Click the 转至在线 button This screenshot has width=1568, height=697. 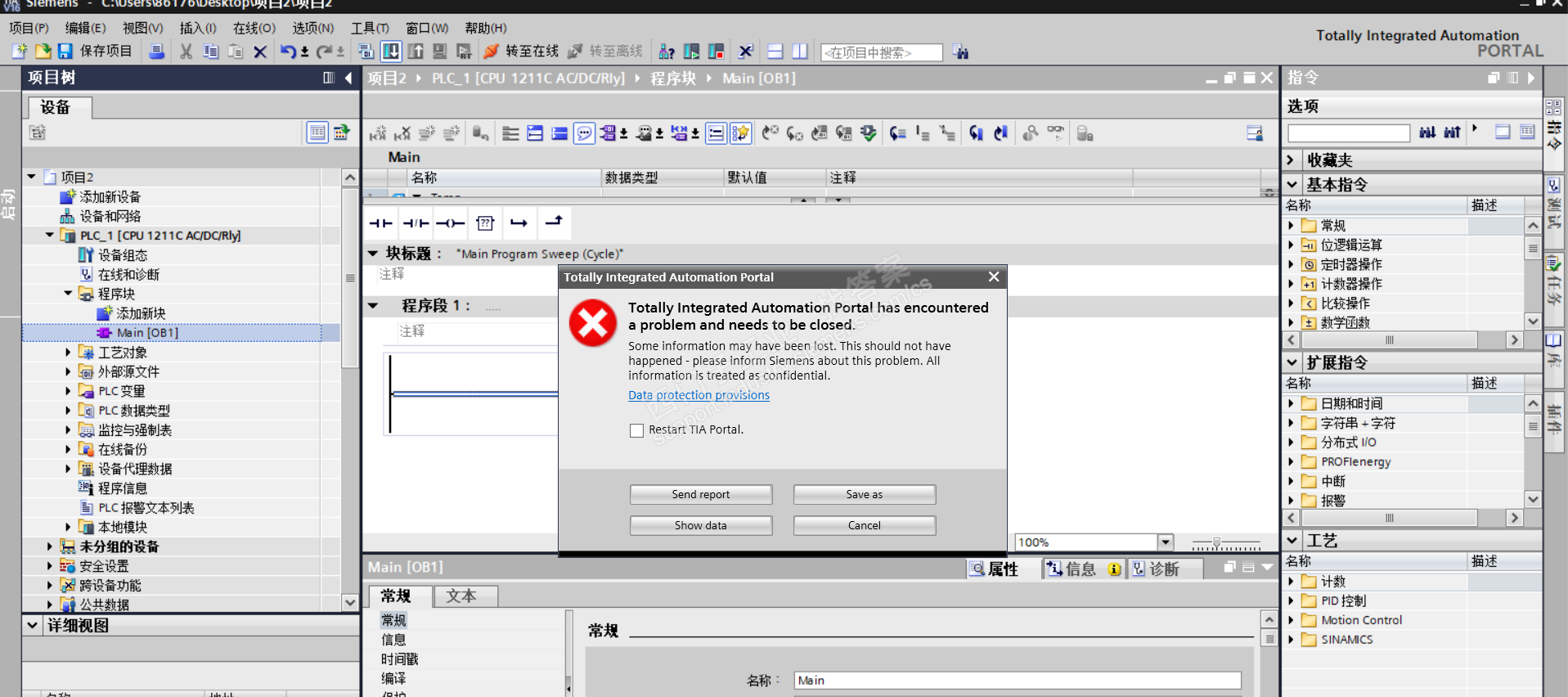(521, 52)
